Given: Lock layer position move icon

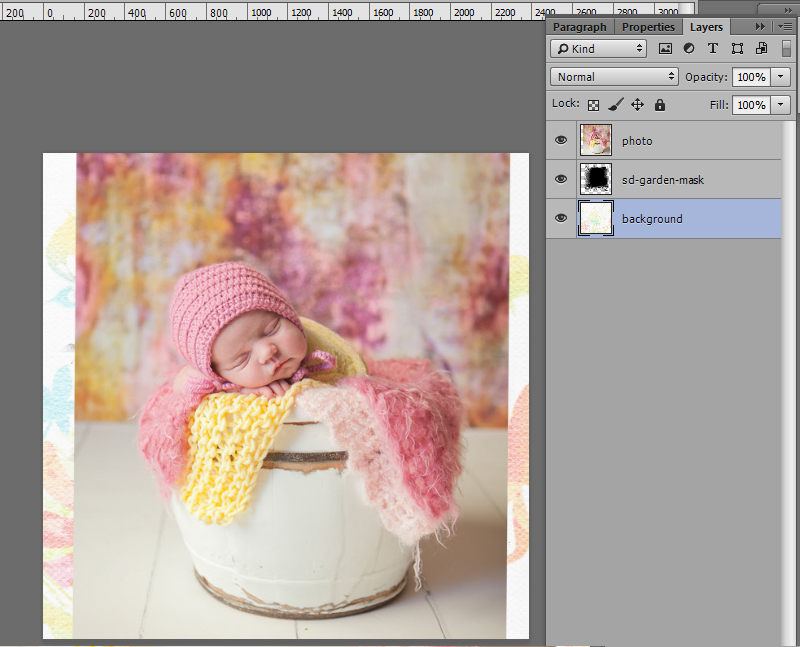Looking at the screenshot, I should [637, 105].
